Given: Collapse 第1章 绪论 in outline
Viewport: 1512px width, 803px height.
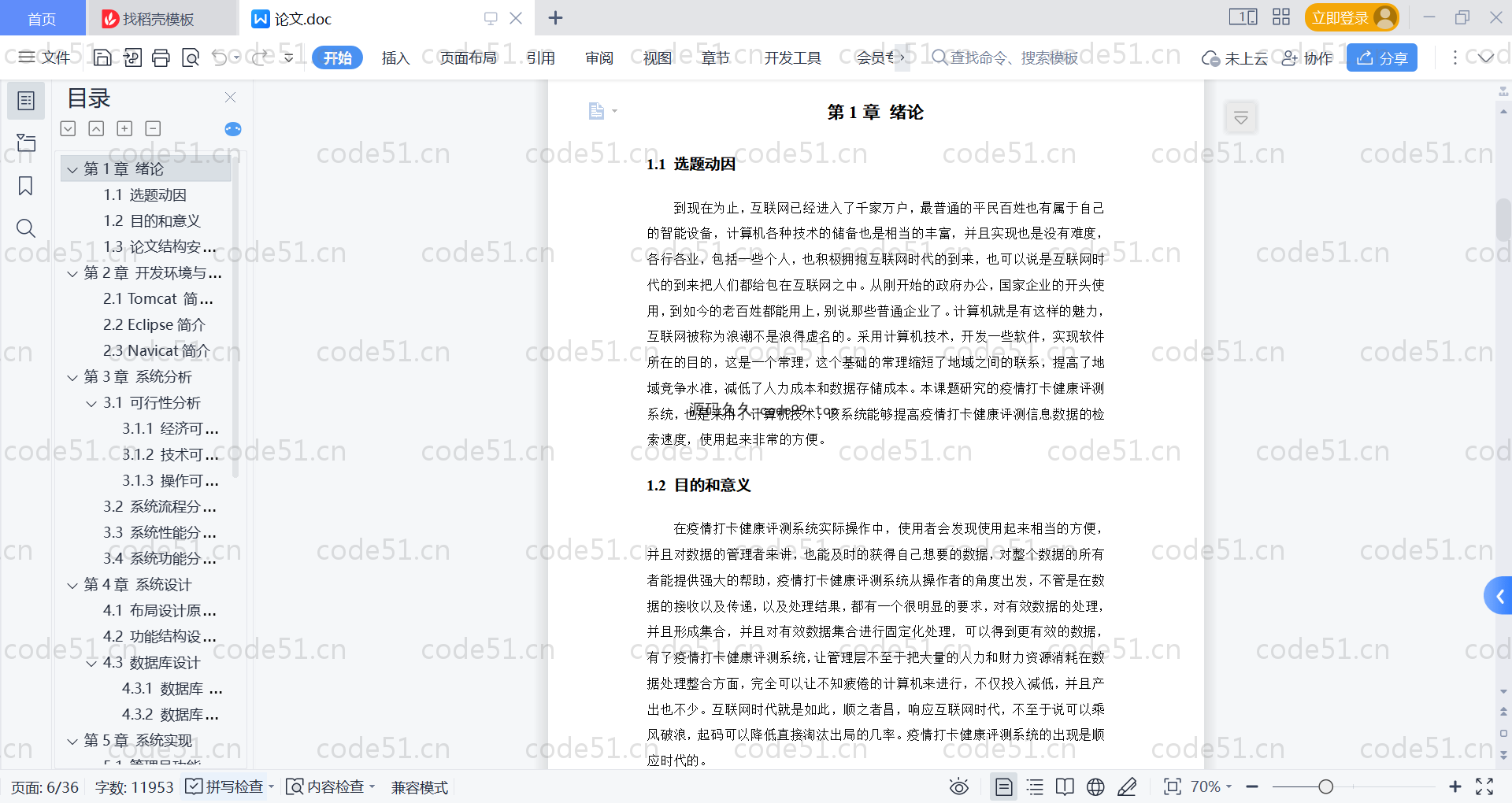Looking at the screenshot, I should (x=72, y=169).
